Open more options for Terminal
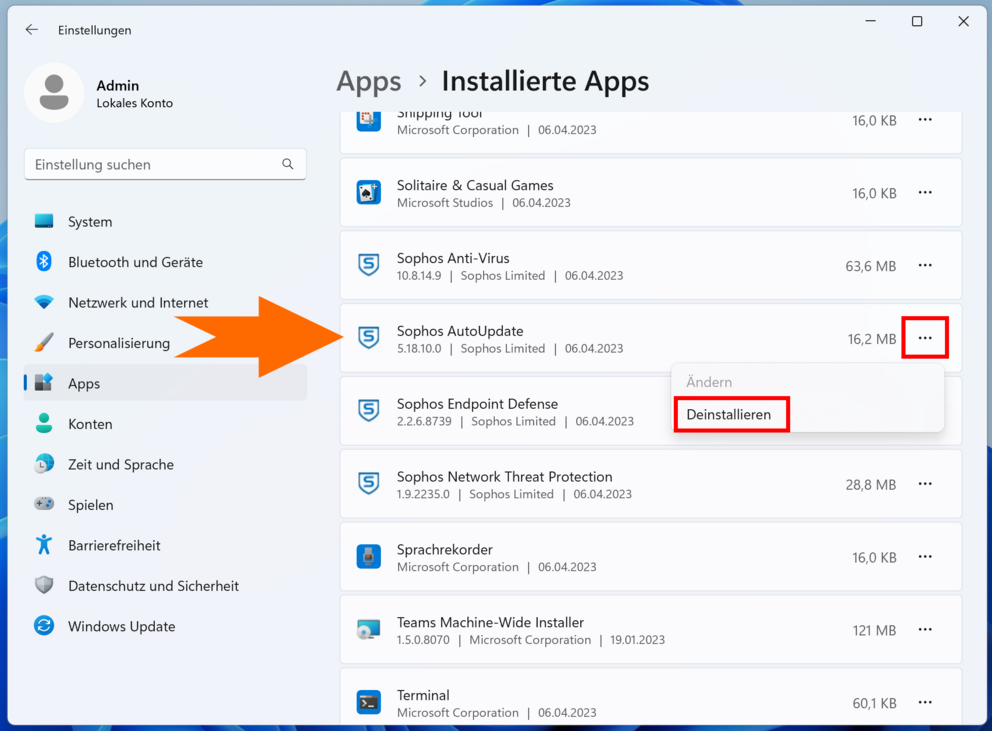This screenshot has height=731, width=992. click(925, 702)
